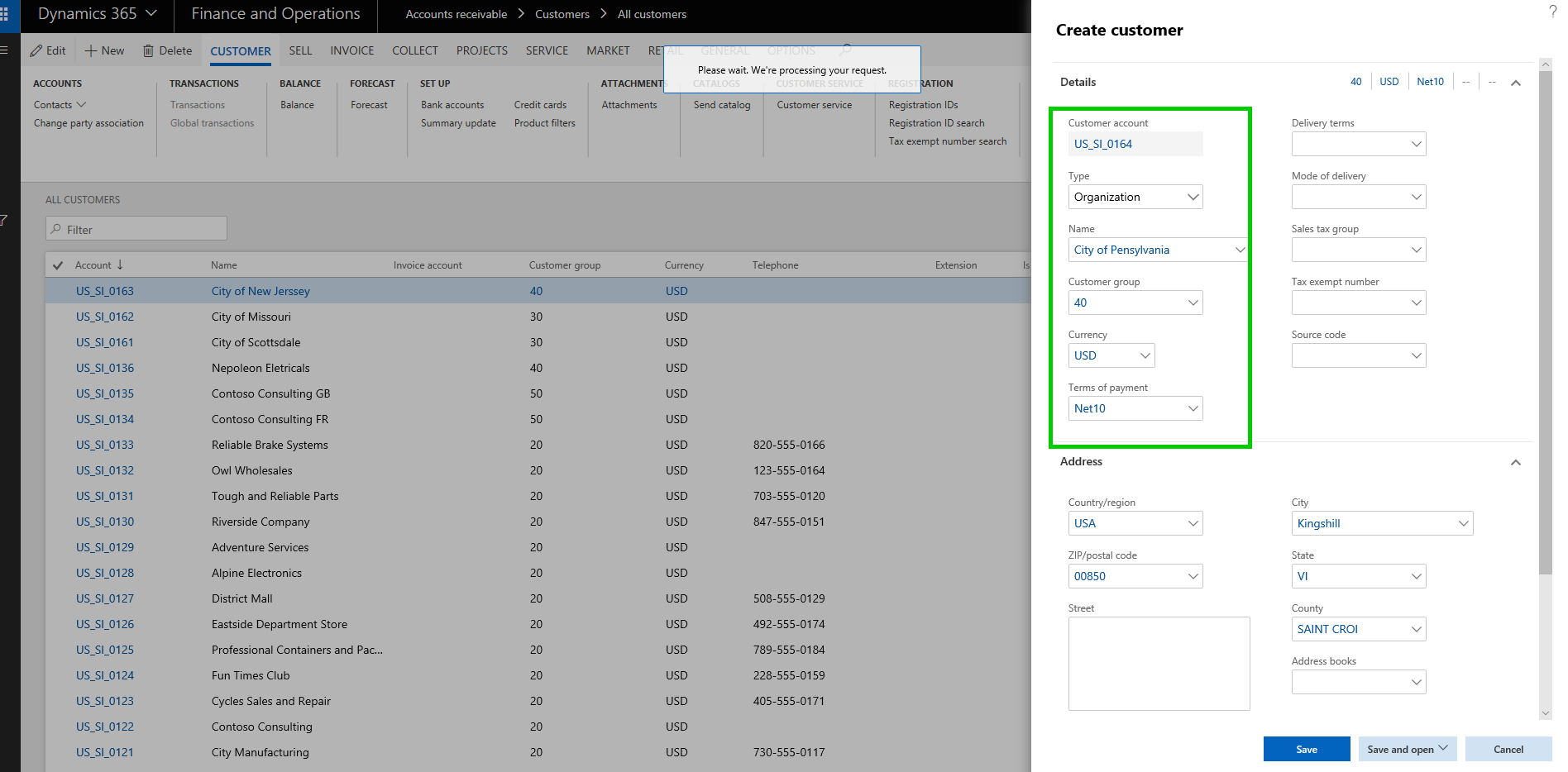
Task: Click the Account column sort arrow
Action: (x=120, y=264)
